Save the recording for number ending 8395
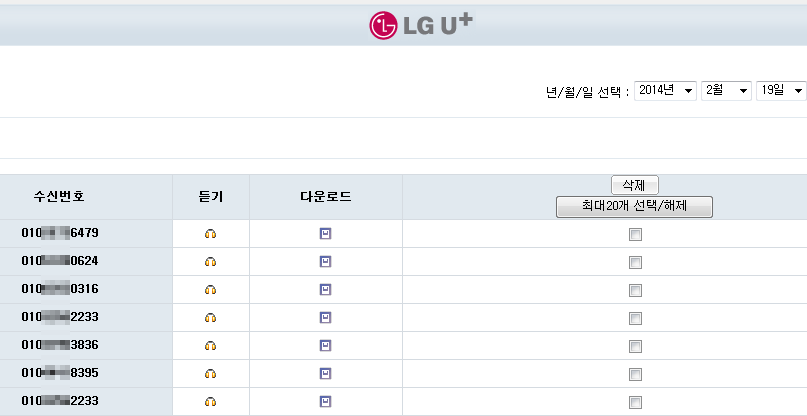This screenshot has width=807, height=416. [325, 373]
